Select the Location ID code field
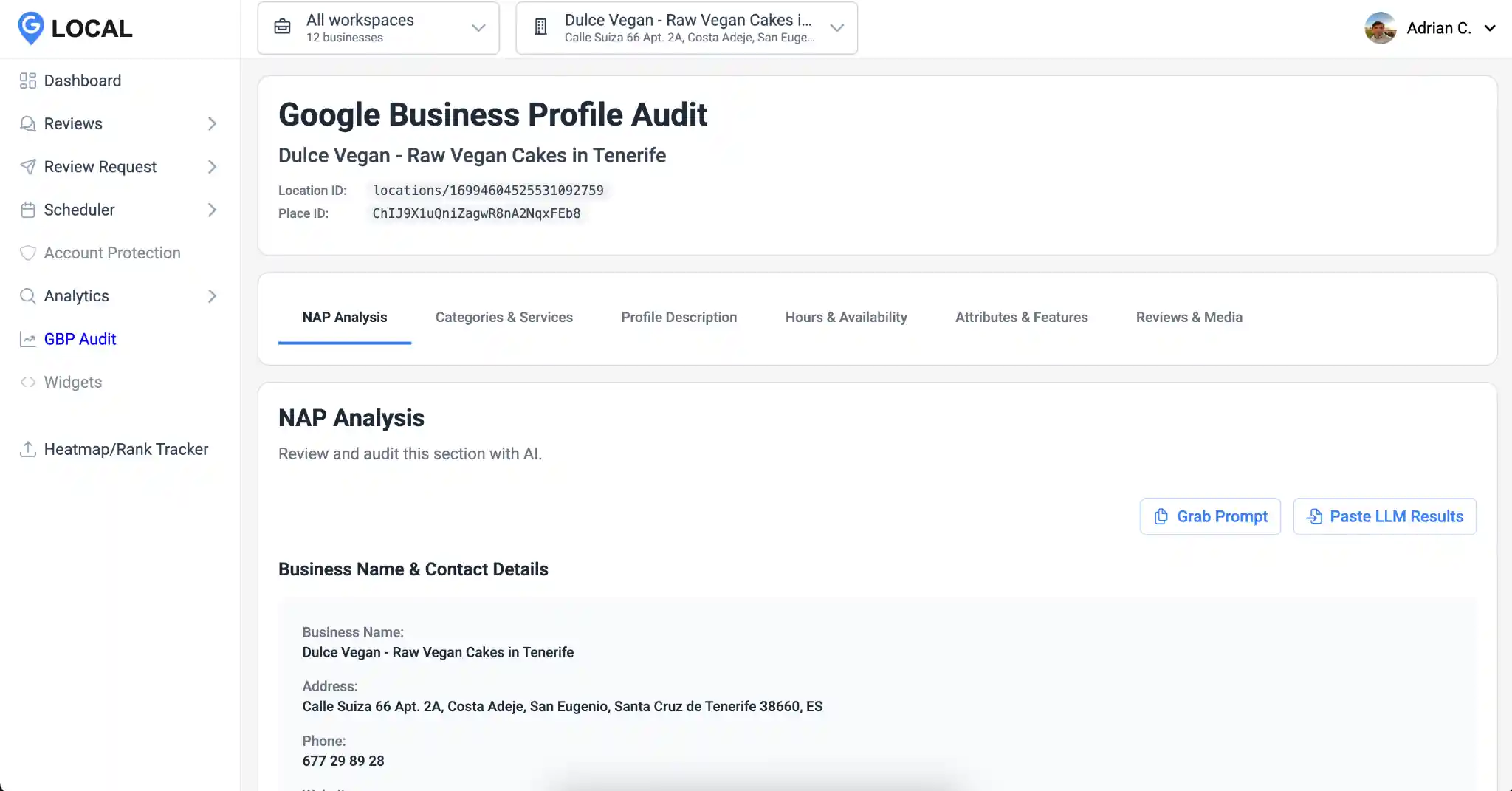This screenshot has width=1512, height=791. click(x=487, y=190)
